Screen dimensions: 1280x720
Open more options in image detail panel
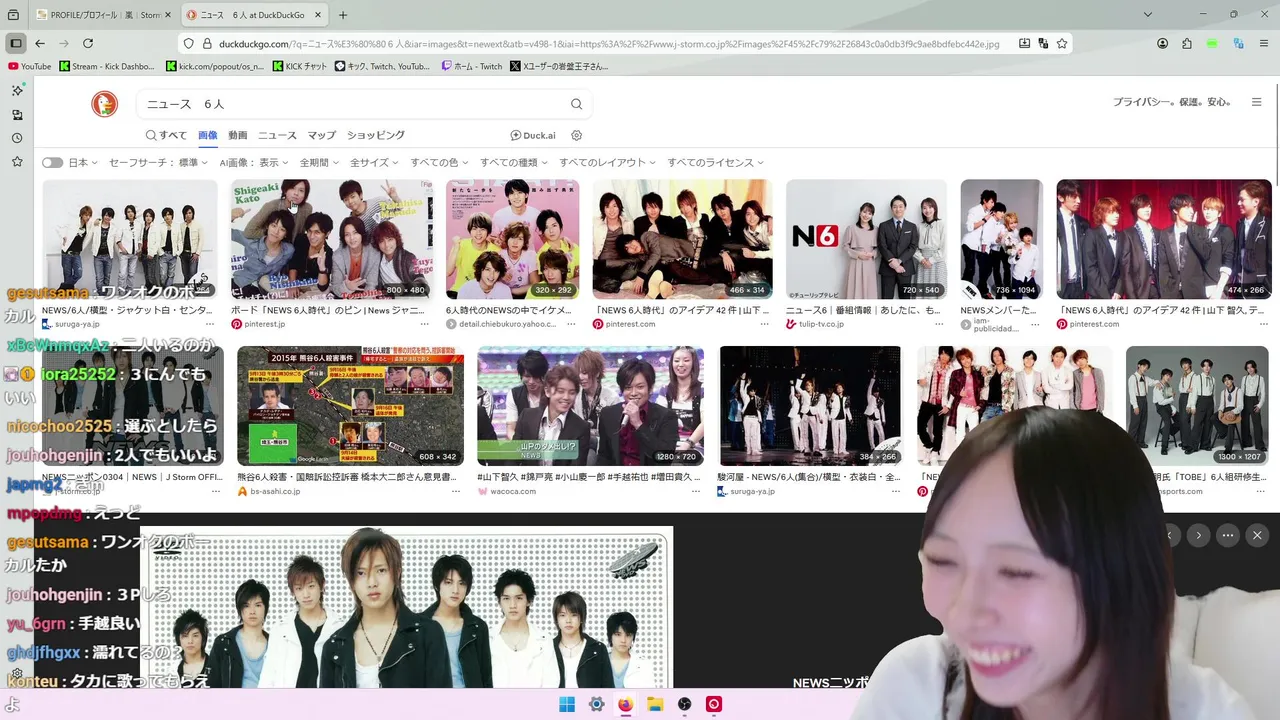[x=1228, y=535]
